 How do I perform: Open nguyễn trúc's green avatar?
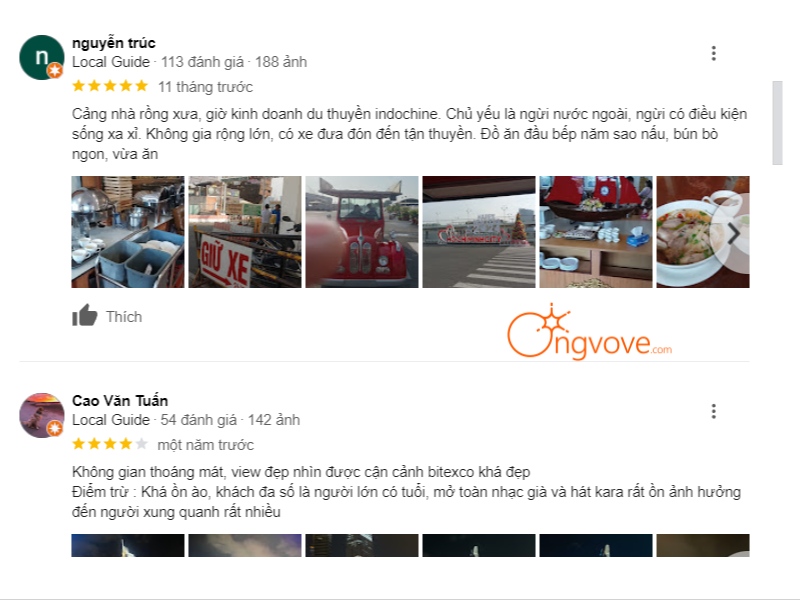[42, 57]
